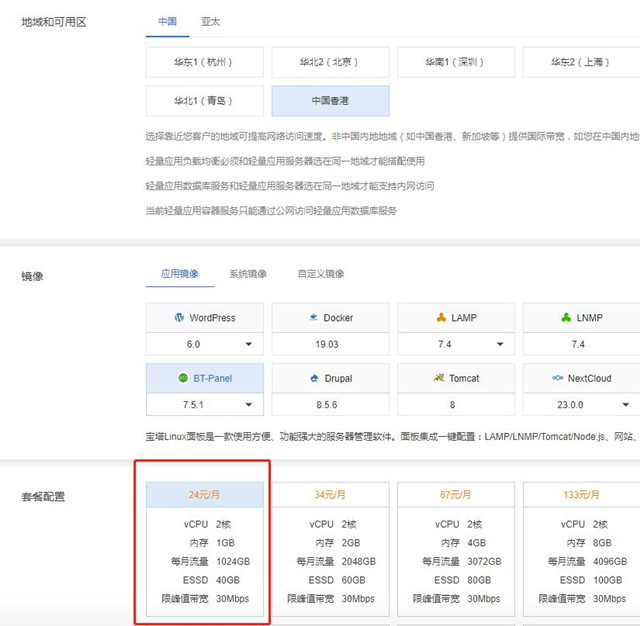This screenshot has width=640, height=626.
Task: Click the 镜像 section label
Action: (32, 276)
